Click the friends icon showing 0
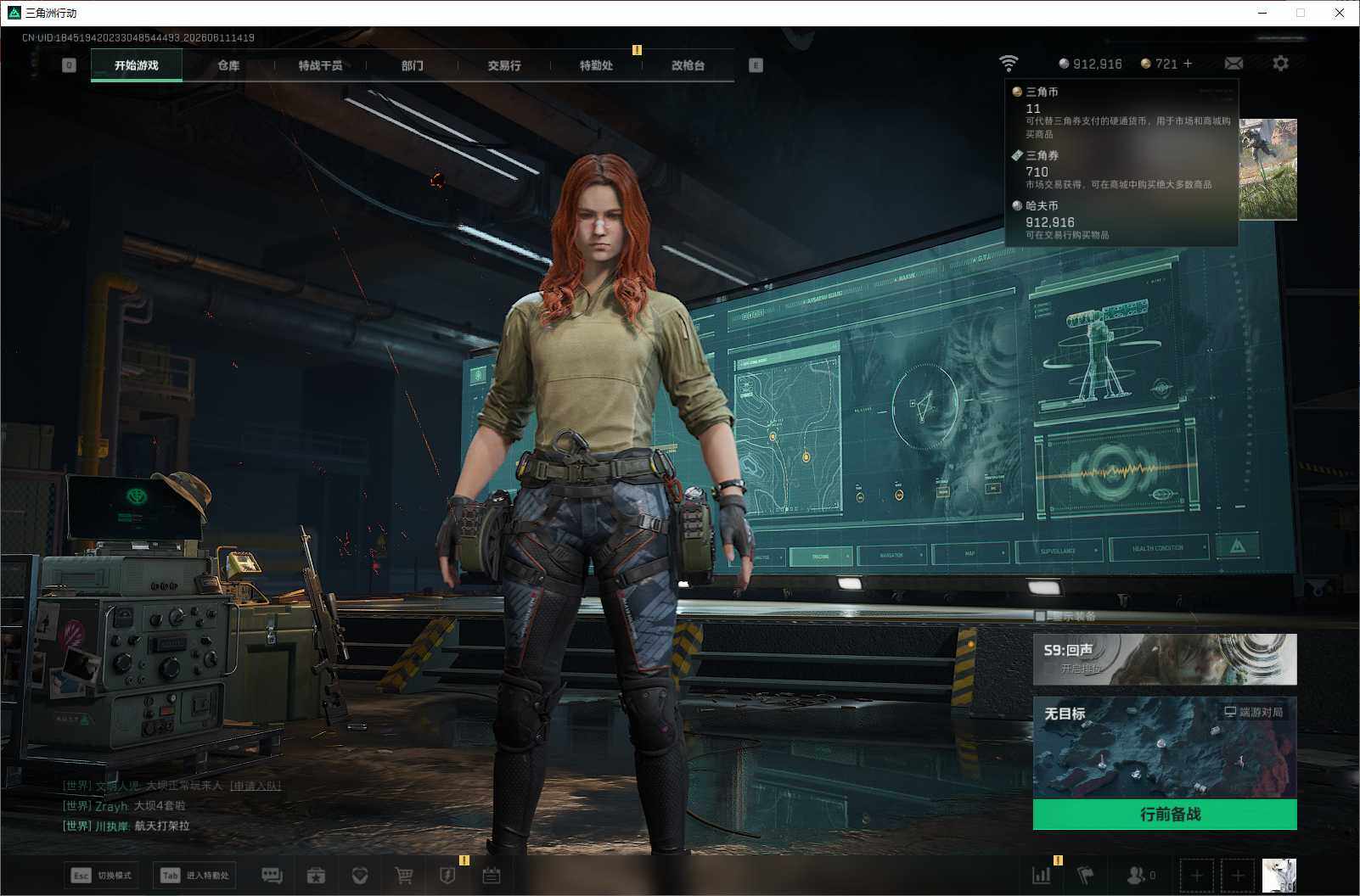1360x896 pixels. point(1140,875)
